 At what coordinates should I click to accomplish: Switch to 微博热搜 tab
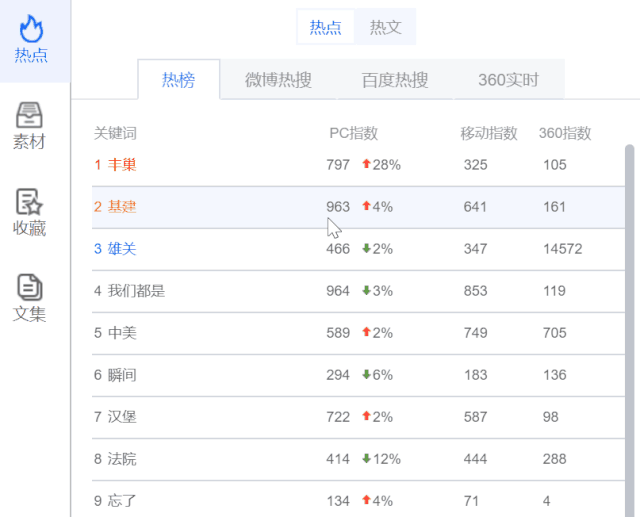click(278, 80)
